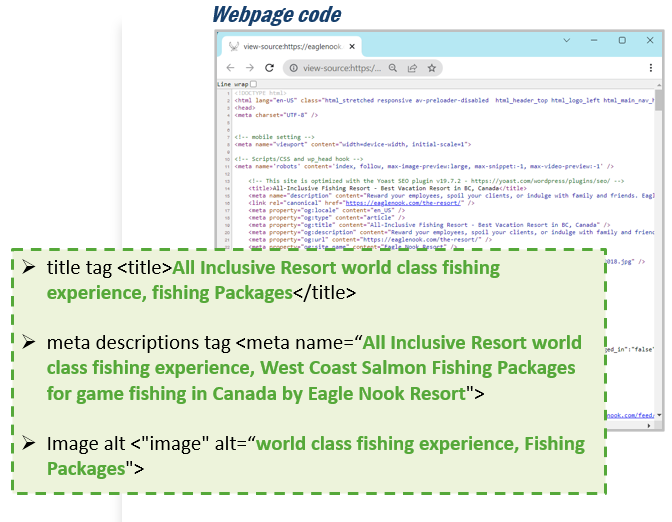The height and width of the screenshot is (522, 672).
Task: Click the vertical scrollbar thumb
Action: [659, 99]
